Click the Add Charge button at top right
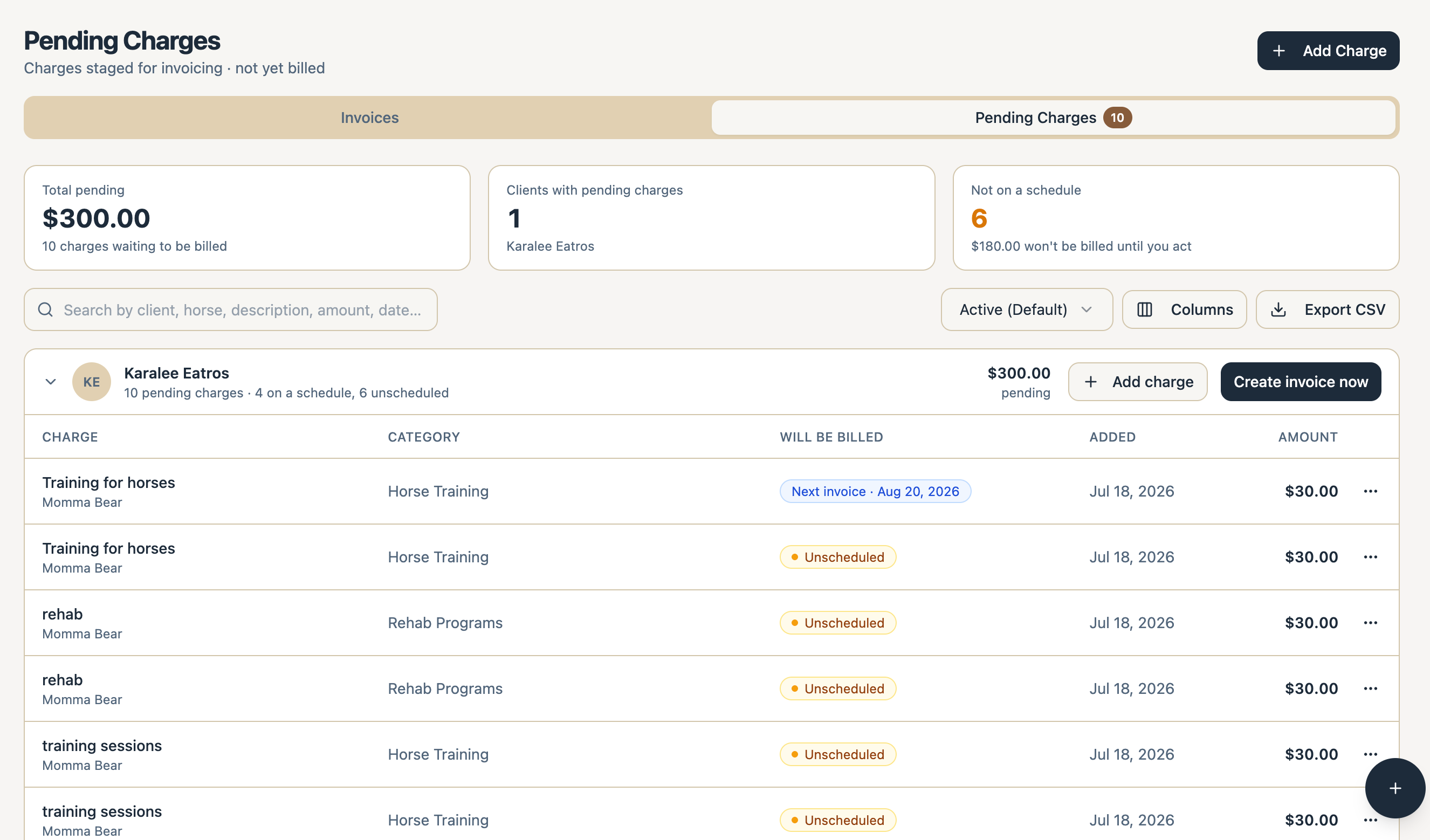Screen dimensions: 1430x840 tap(1328, 51)
